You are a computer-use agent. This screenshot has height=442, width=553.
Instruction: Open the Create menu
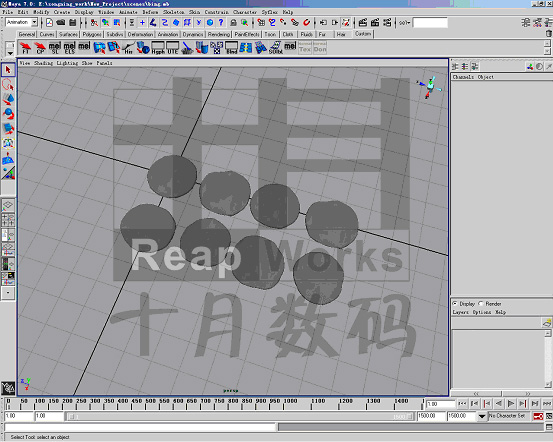click(62, 12)
